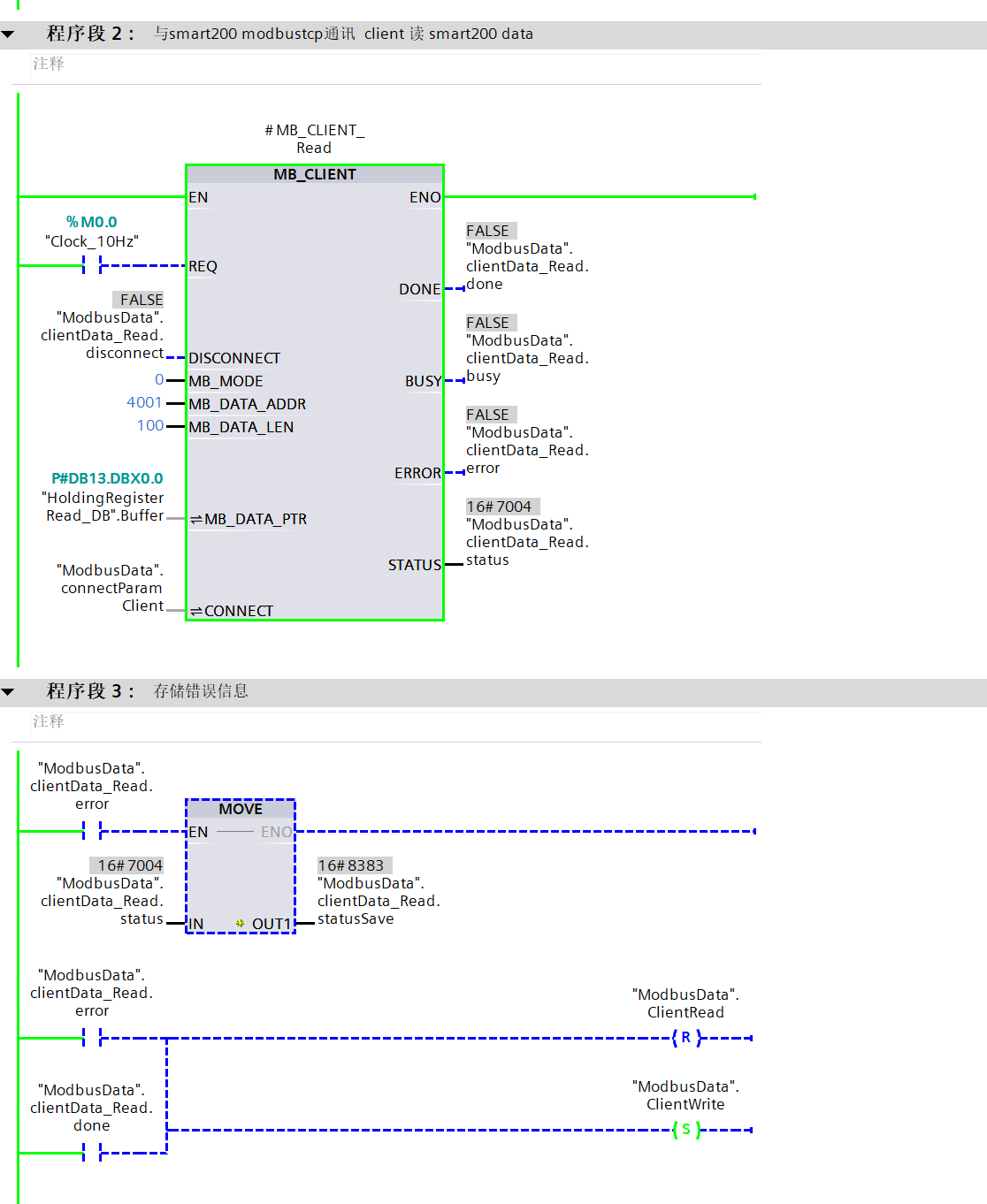
Task: Click the HoldingRegisterRead_DB Buffer operand
Action: (x=103, y=507)
